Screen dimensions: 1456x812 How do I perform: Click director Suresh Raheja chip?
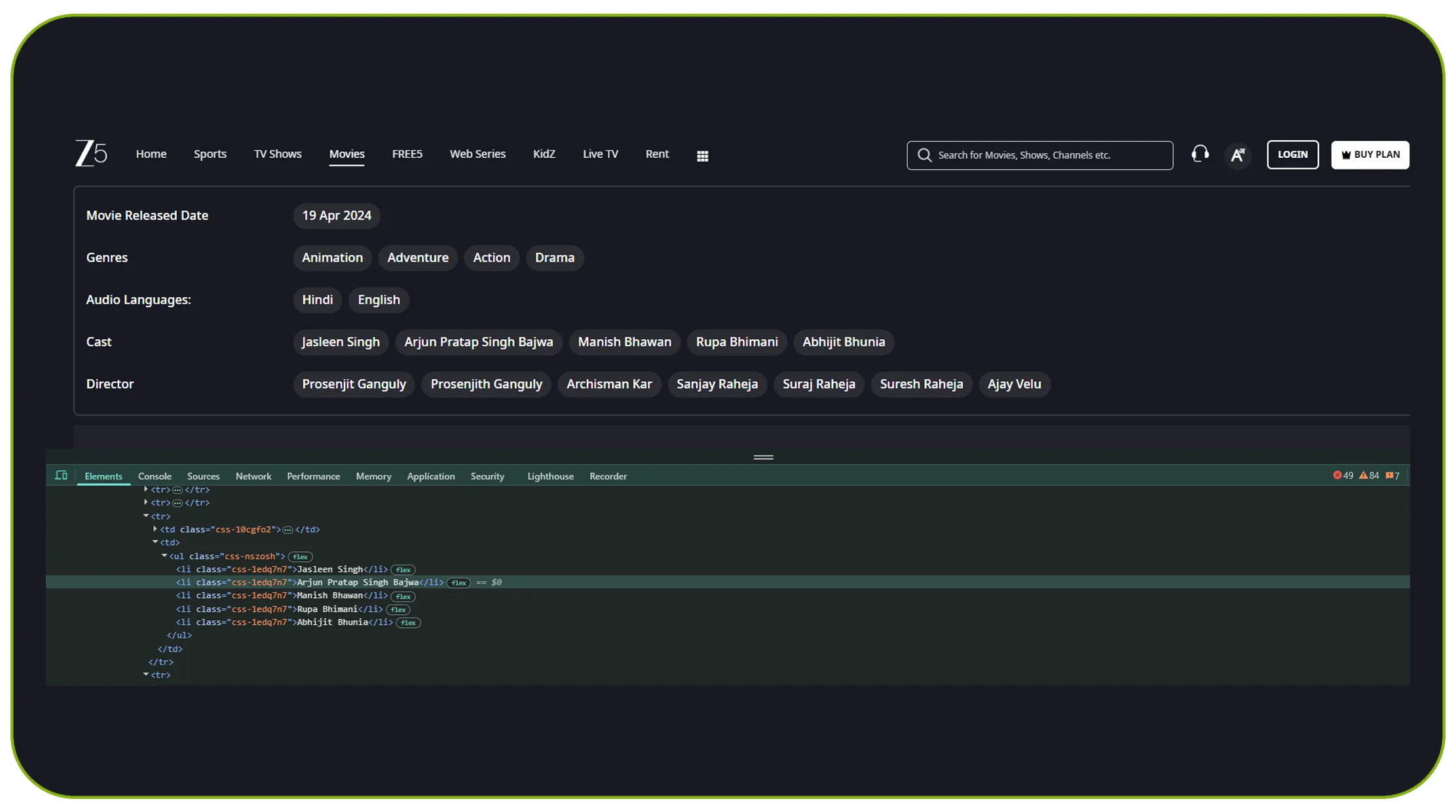point(921,384)
